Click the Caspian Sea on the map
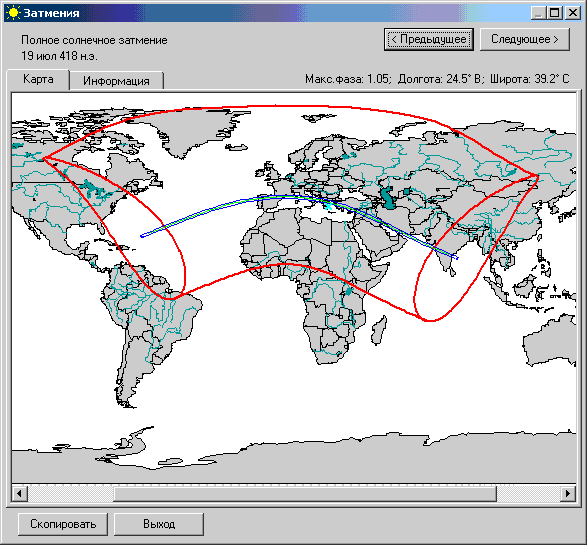 coord(389,197)
